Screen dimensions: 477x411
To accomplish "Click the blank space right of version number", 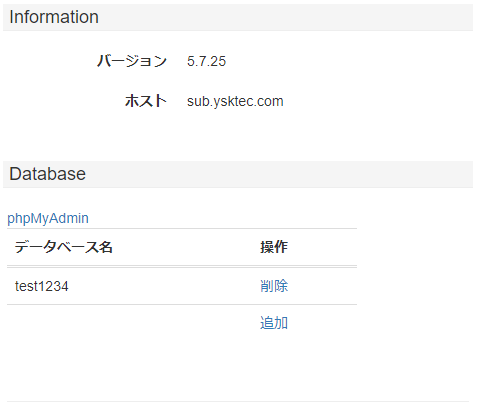I will pyautogui.click(x=350, y=61).
